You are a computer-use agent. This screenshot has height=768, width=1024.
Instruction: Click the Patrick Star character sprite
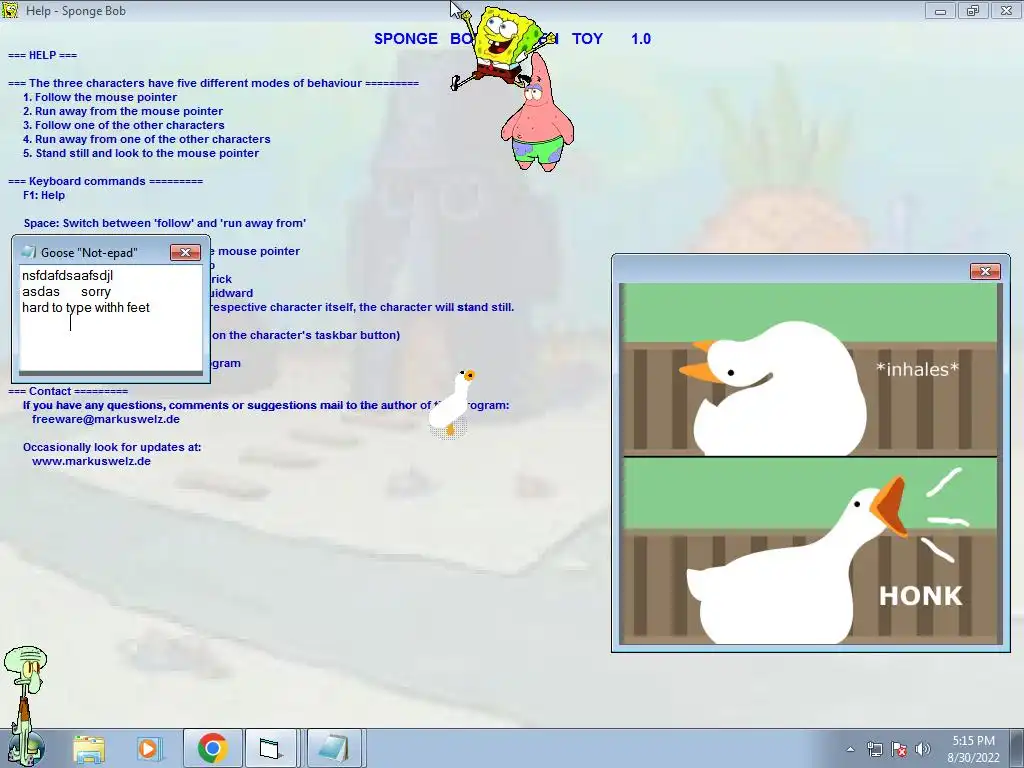[537, 114]
